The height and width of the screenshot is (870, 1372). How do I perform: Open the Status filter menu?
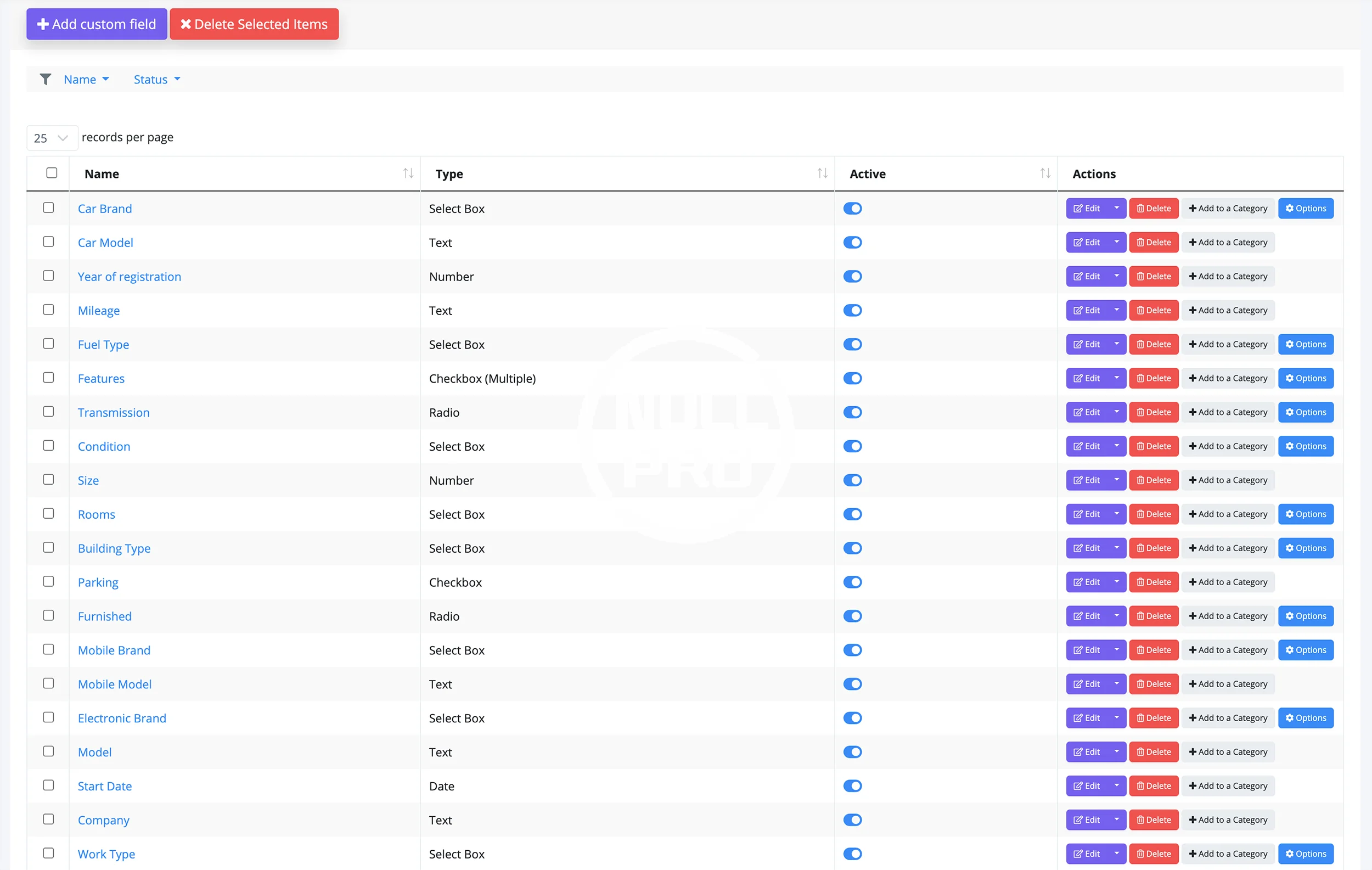click(157, 79)
